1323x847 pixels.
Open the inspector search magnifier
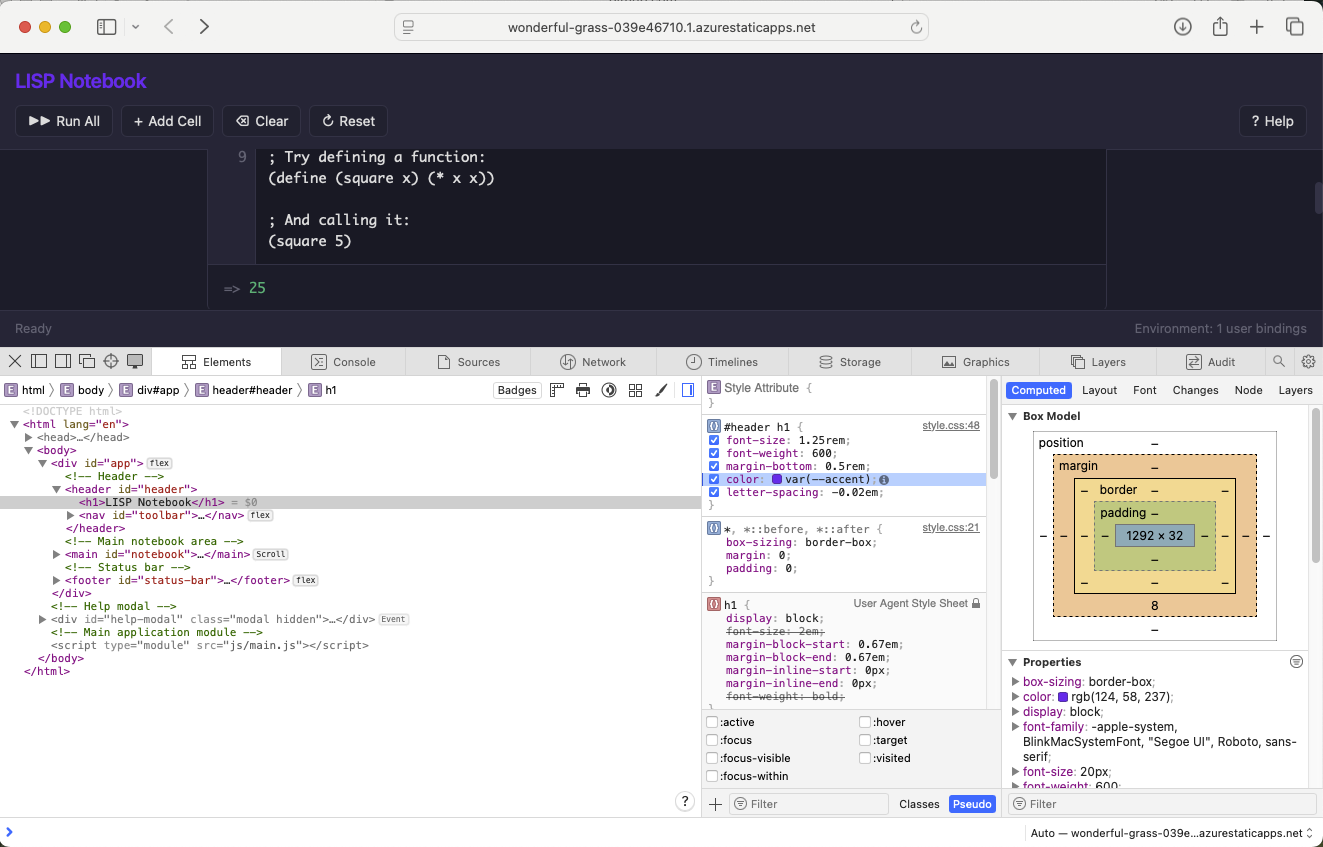click(x=1279, y=362)
